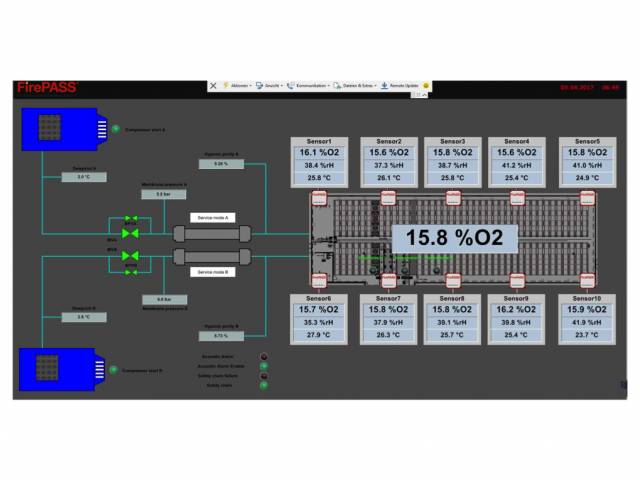Close the remote toolbar with X icon
Image resolution: width=640 pixels, height=480 pixels.
pyautogui.click(x=213, y=86)
